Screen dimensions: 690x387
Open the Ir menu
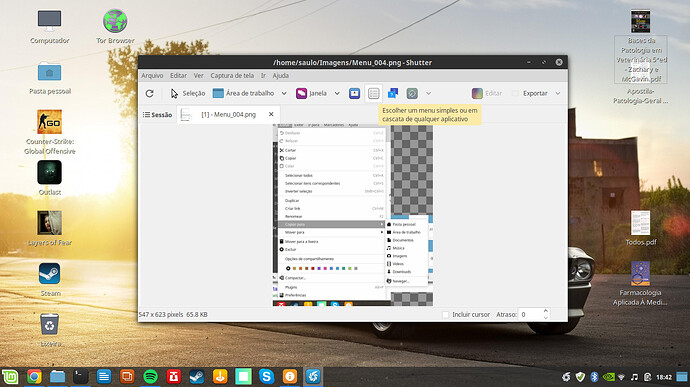(263, 76)
